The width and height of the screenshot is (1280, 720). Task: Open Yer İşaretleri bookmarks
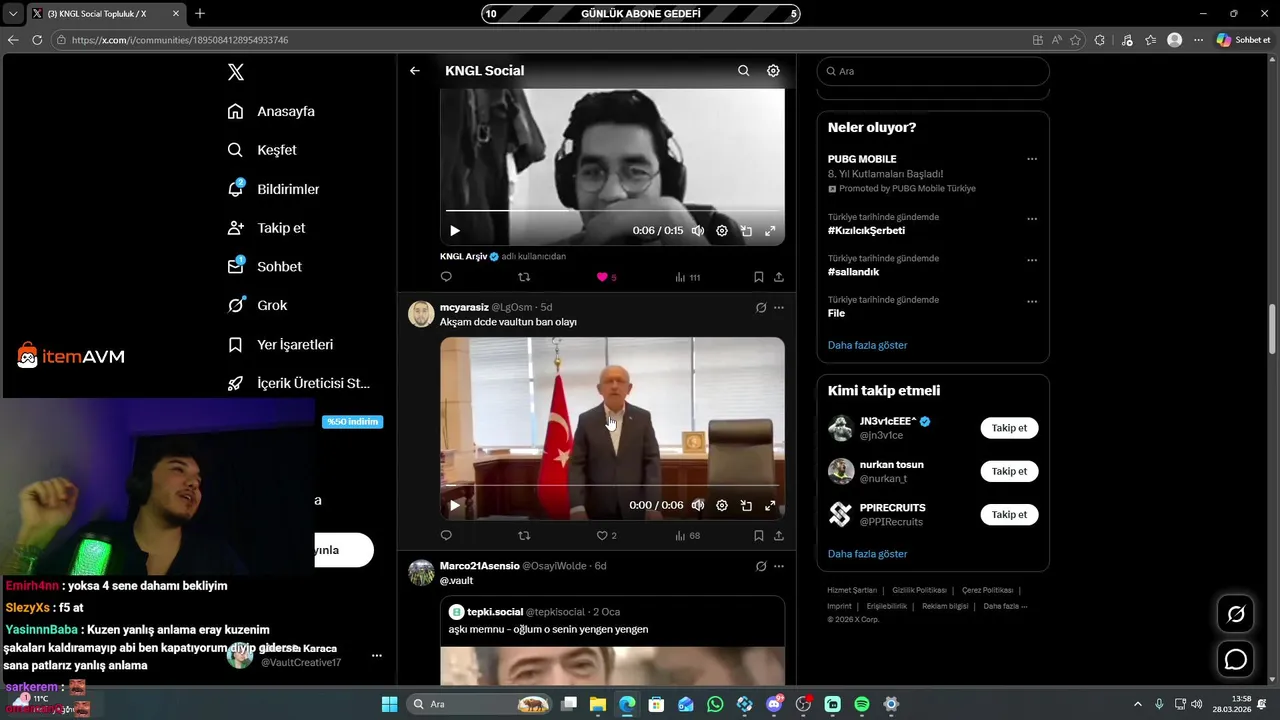pyautogui.click(x=280, y=345)
